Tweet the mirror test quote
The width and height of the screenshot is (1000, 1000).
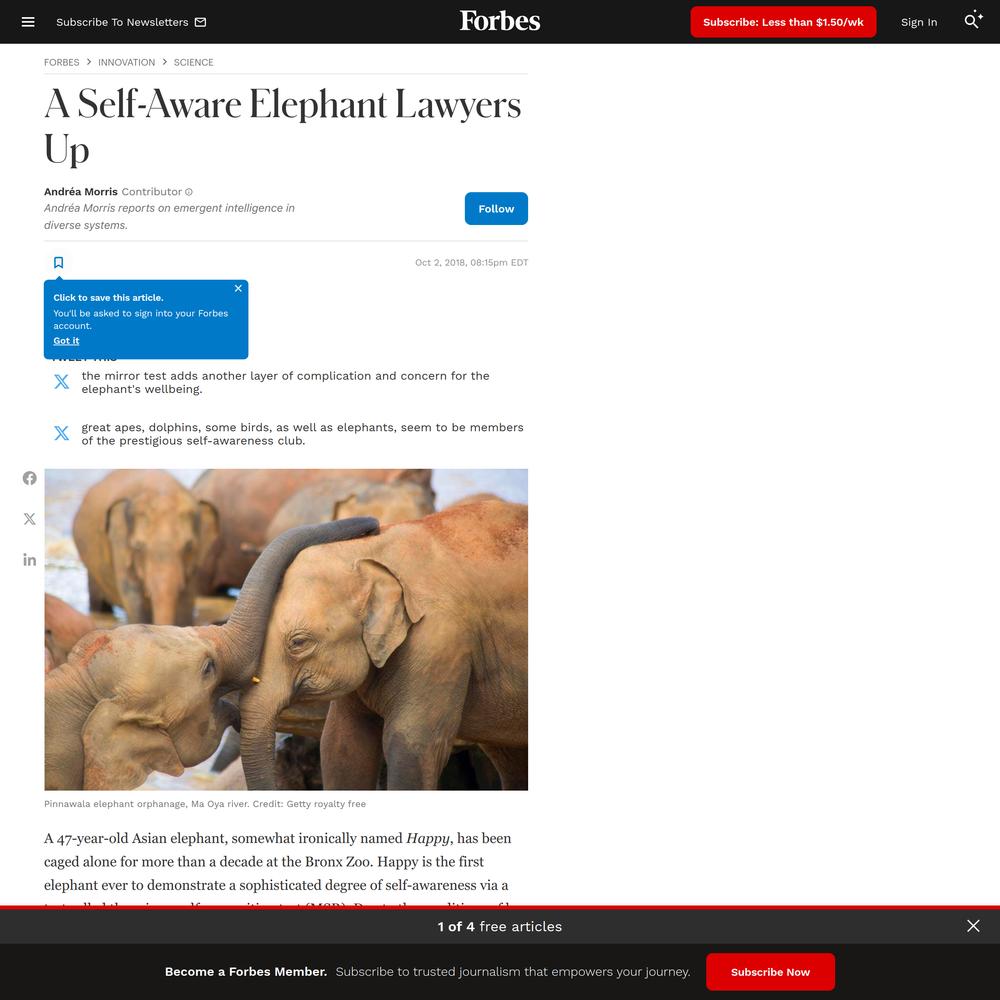click(61, 382)
